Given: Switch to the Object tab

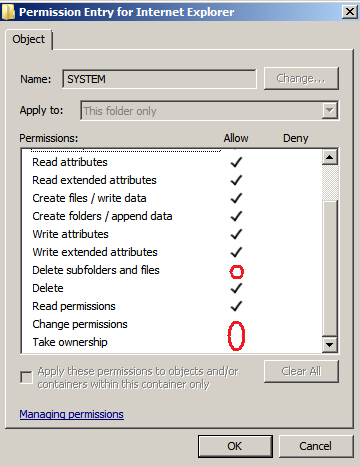Looking at the screenshot, I should (x=29, y=39).
